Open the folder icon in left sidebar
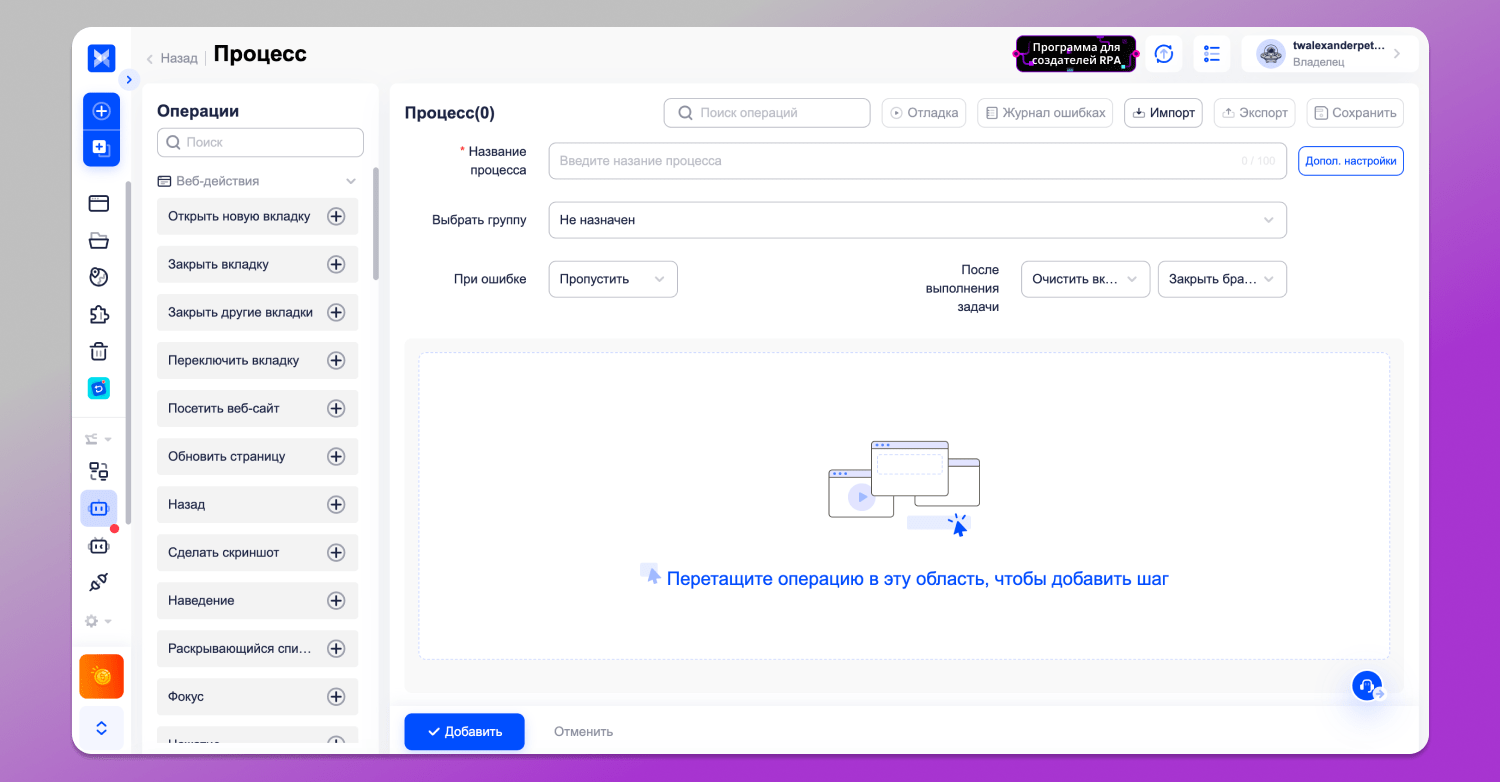Image resolution: width=1500 pixels, height=782 pixels. point(98,240)
